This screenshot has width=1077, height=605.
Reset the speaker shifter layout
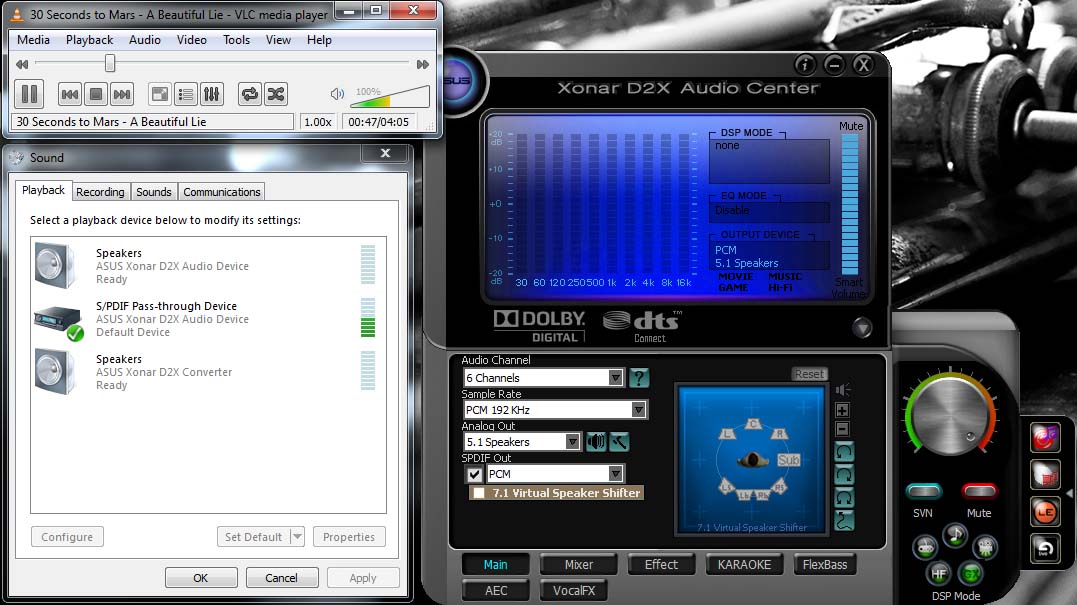pyautogui.click(x=809, y=374)
